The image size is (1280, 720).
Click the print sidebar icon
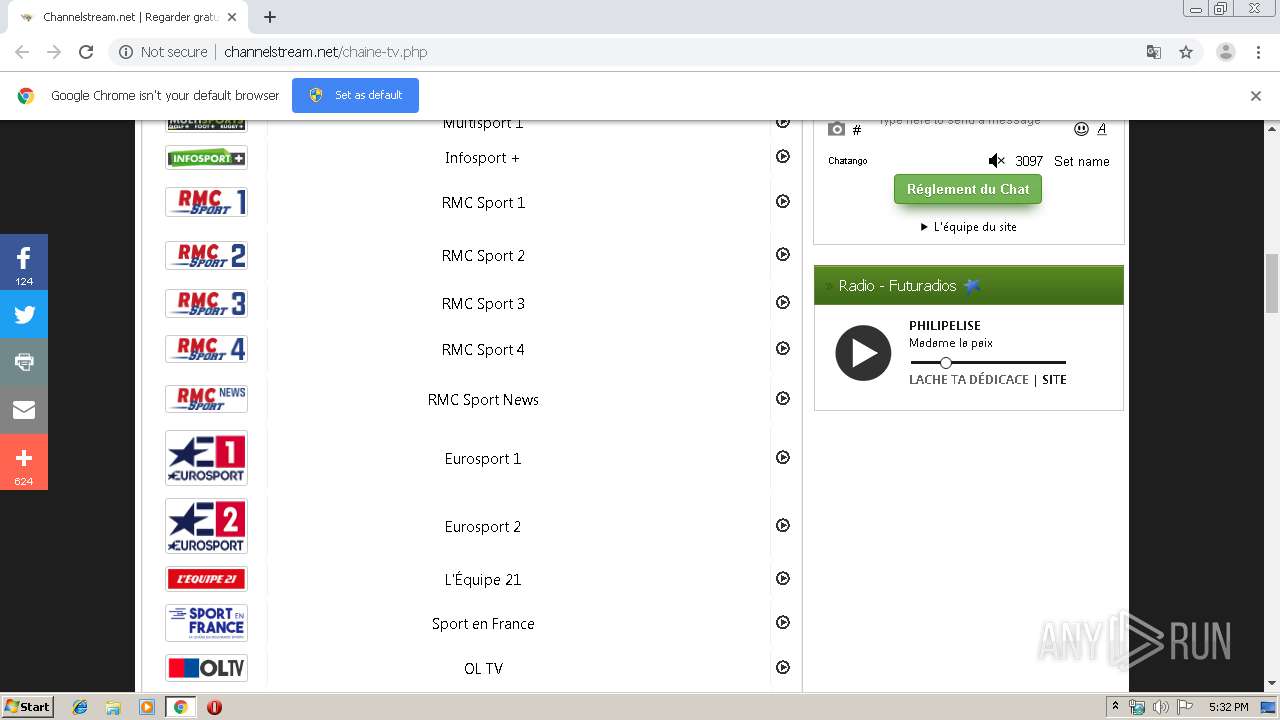[24, 362]
